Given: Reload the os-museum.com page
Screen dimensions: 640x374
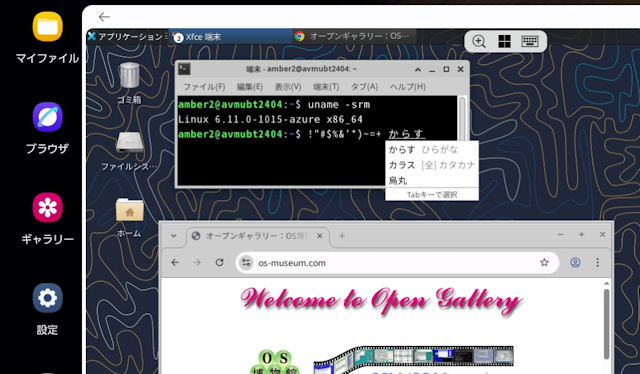Looking at the screenshot, I should (219, 263).
